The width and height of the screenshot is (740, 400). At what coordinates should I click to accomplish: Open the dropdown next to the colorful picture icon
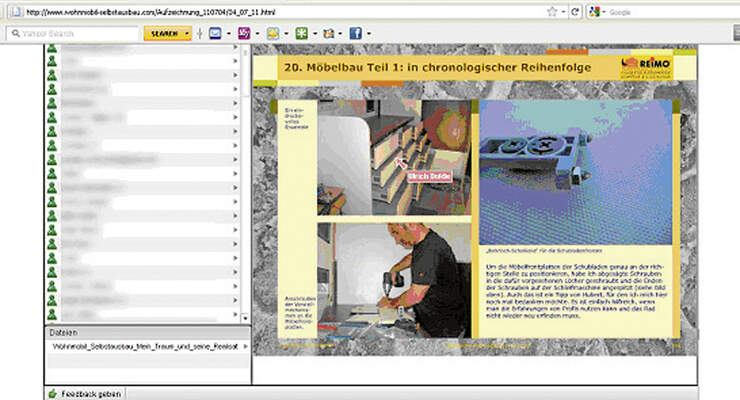[x=340, y=33]
